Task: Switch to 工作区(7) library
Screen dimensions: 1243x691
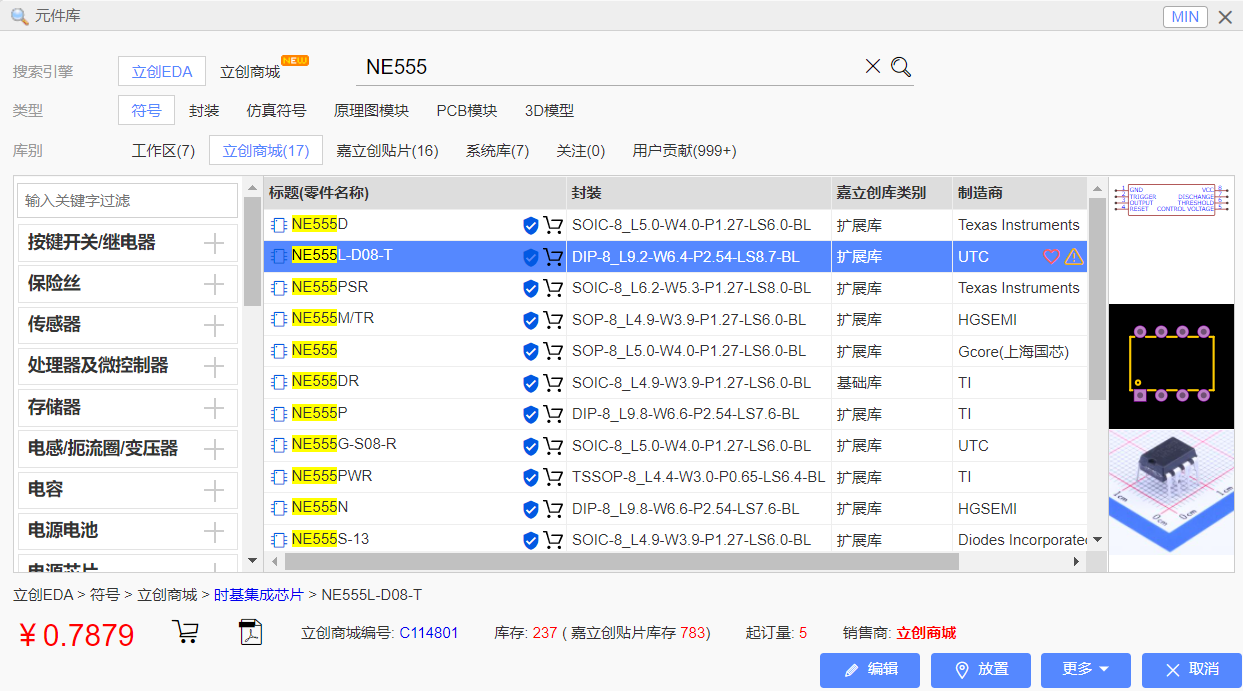Action: point(163,151)
